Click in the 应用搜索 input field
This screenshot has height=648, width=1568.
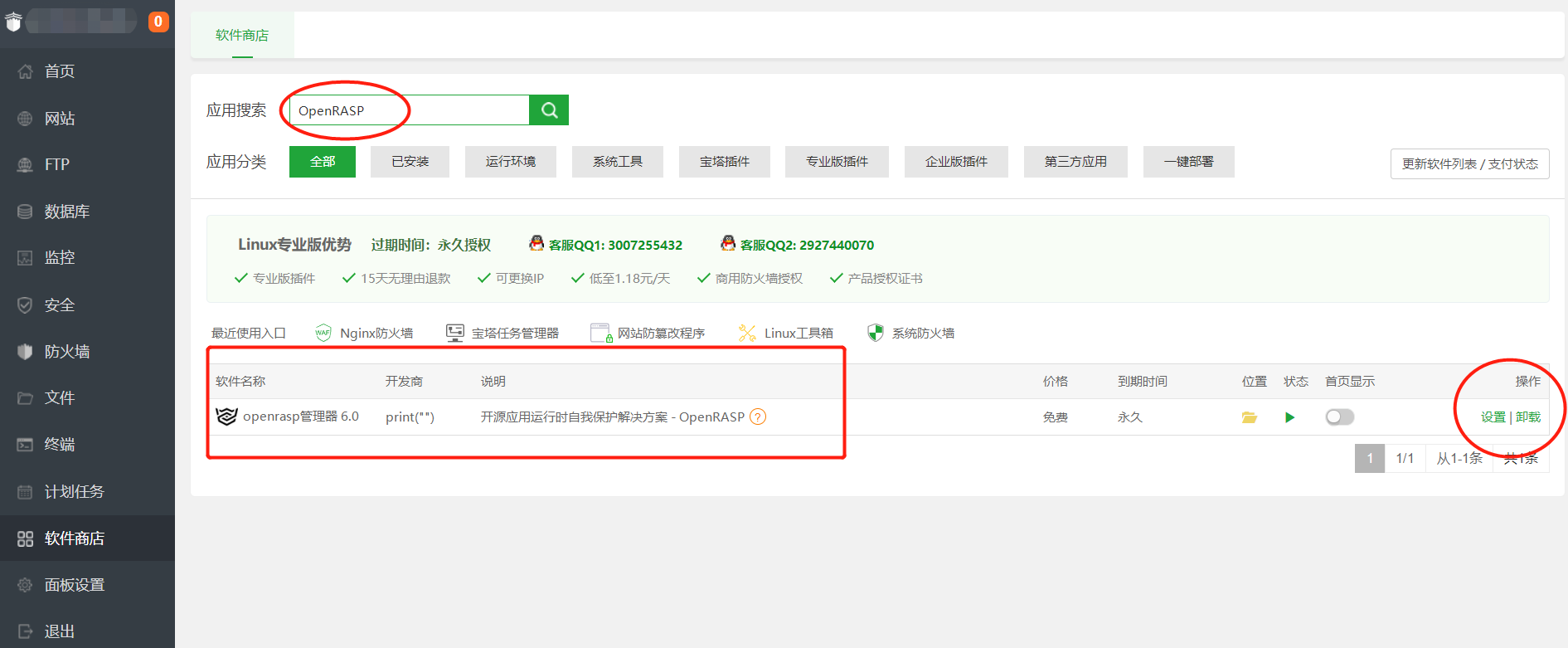coord(410,110)
